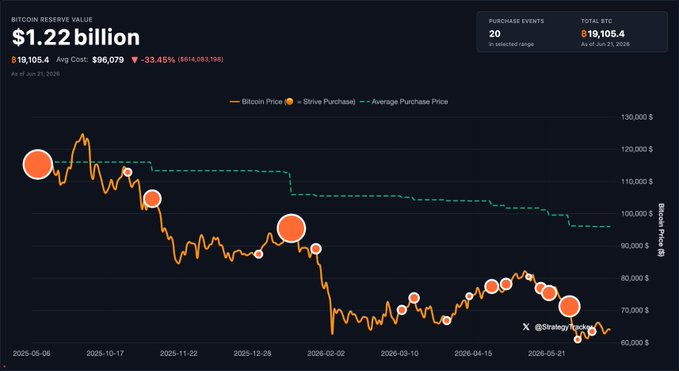This screenshot has height=371, width=679.
Task: Click the 130,000 $ axis label
Action: (x=636, y=117)
